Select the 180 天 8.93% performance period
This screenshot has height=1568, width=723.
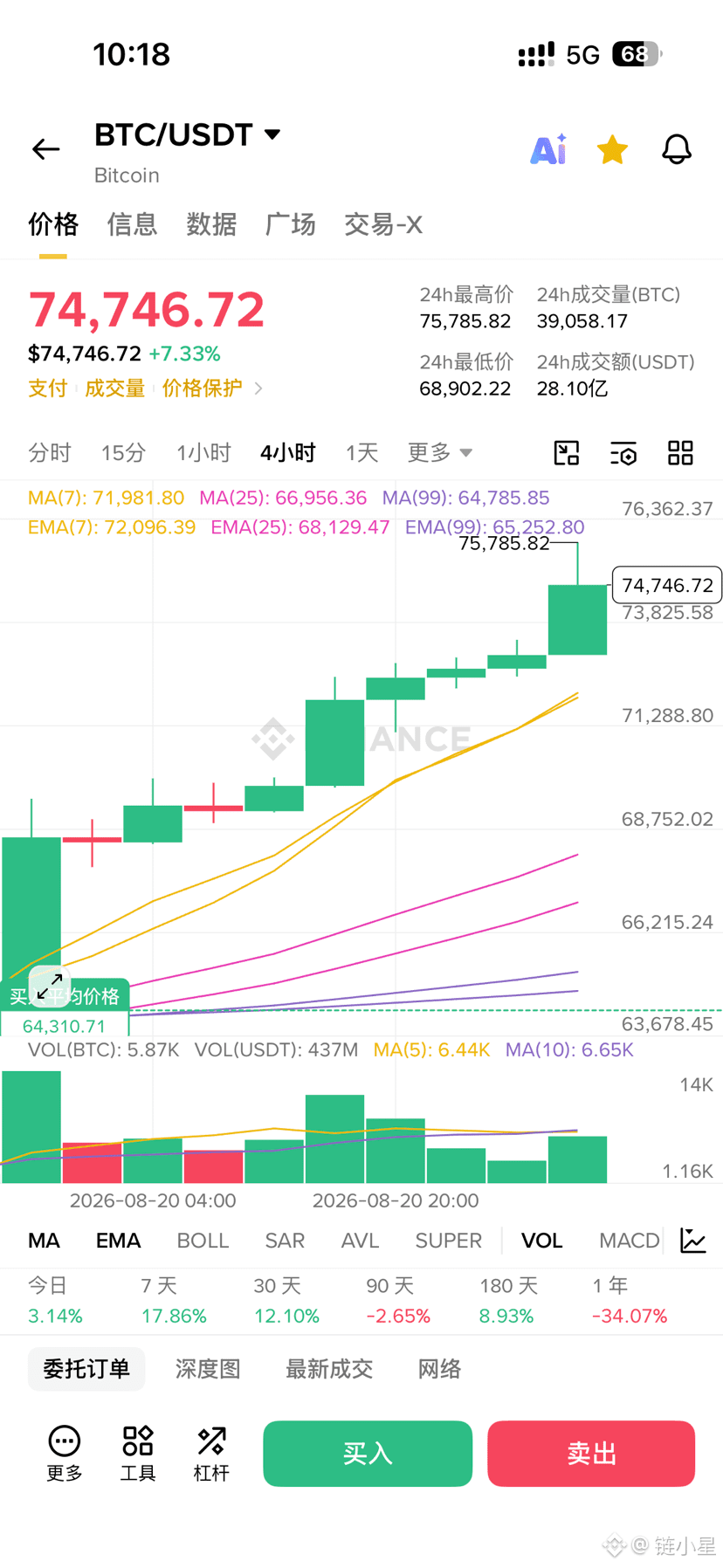[x=507, y=1301]
